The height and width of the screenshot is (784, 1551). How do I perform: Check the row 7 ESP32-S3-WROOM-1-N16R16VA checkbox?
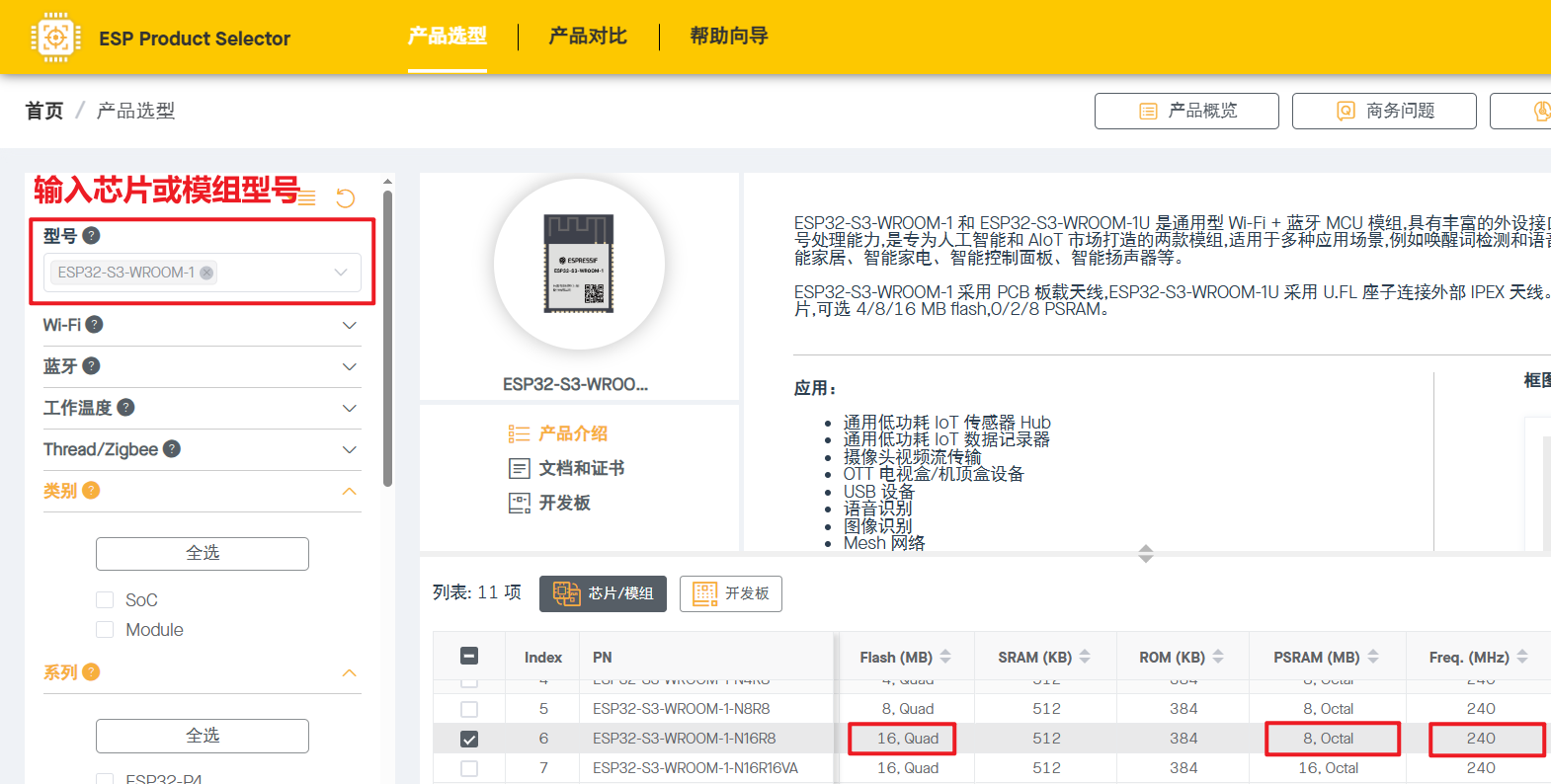[469, 768]
